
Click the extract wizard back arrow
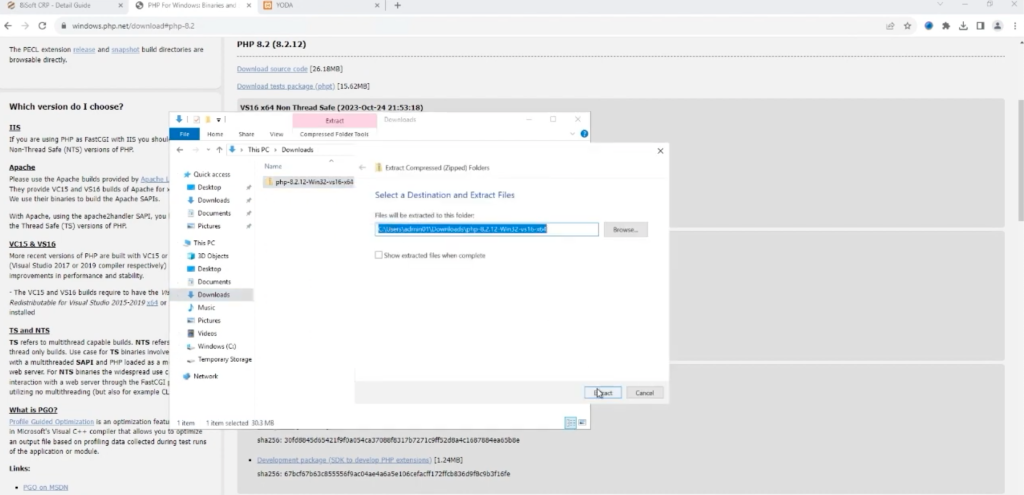pyautogui.click(x=362, y=168)
